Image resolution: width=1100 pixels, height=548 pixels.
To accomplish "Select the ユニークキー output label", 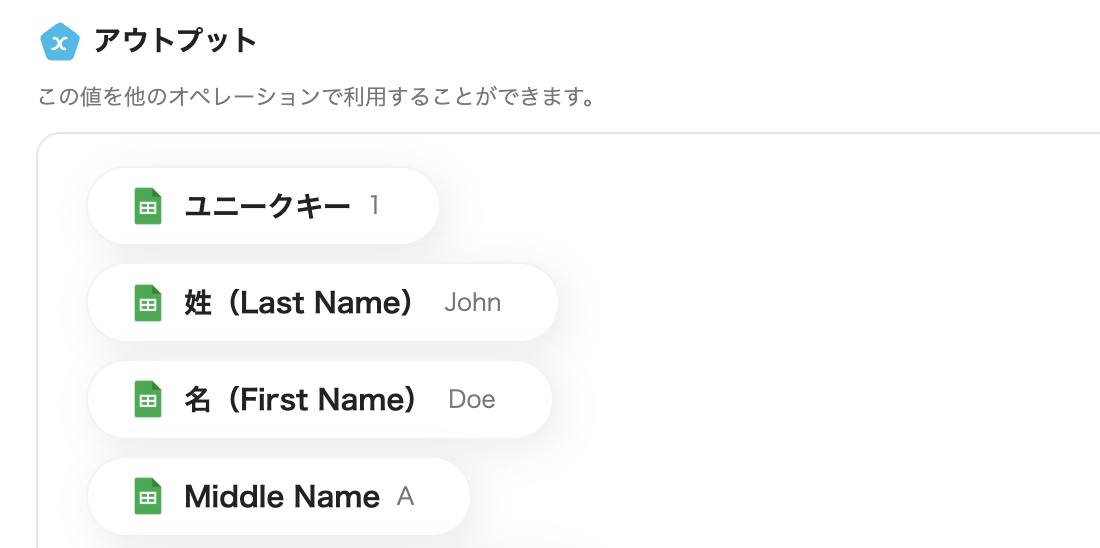I will [267, 206].
